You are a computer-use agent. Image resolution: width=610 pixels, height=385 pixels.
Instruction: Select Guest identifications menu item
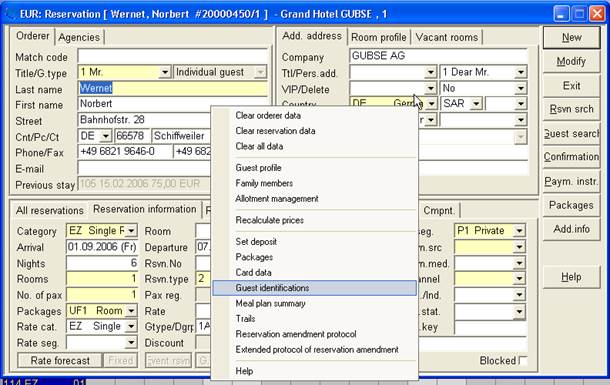(314, 288)
